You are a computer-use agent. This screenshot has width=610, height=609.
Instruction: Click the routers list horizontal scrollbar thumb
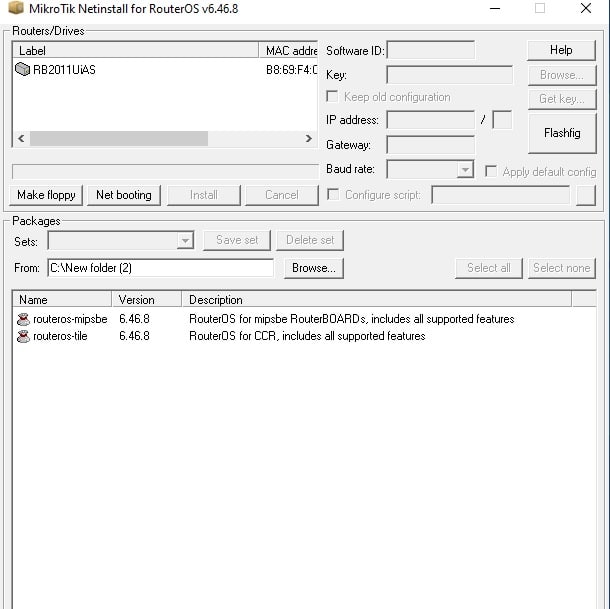click(119, 139)
